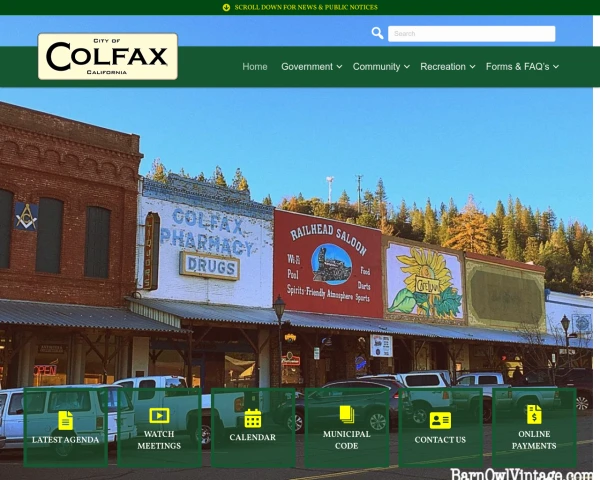Screen dimensions: 600x480
Task: Click 'Scroll down for news & public notices'
Action: tap(306, 7)
